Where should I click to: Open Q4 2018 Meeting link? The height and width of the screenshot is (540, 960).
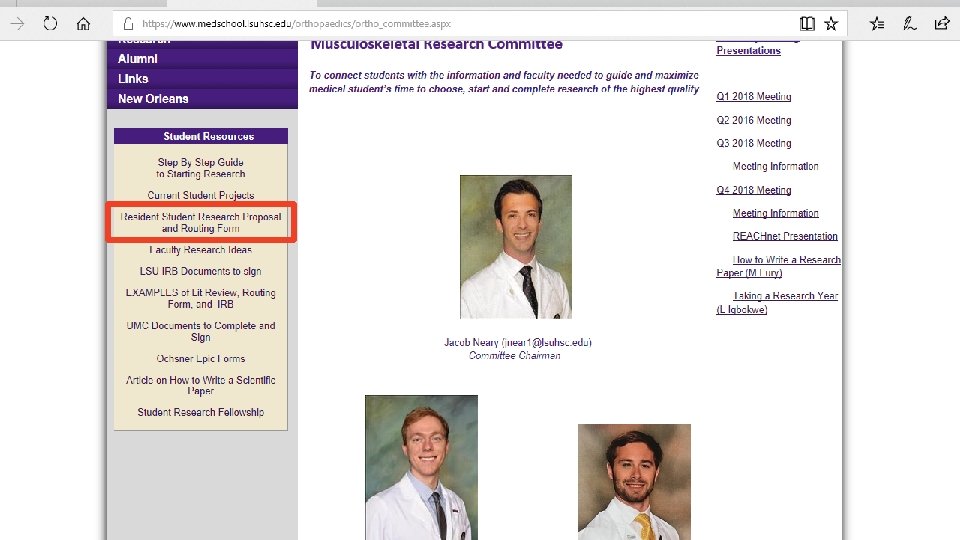754,190
